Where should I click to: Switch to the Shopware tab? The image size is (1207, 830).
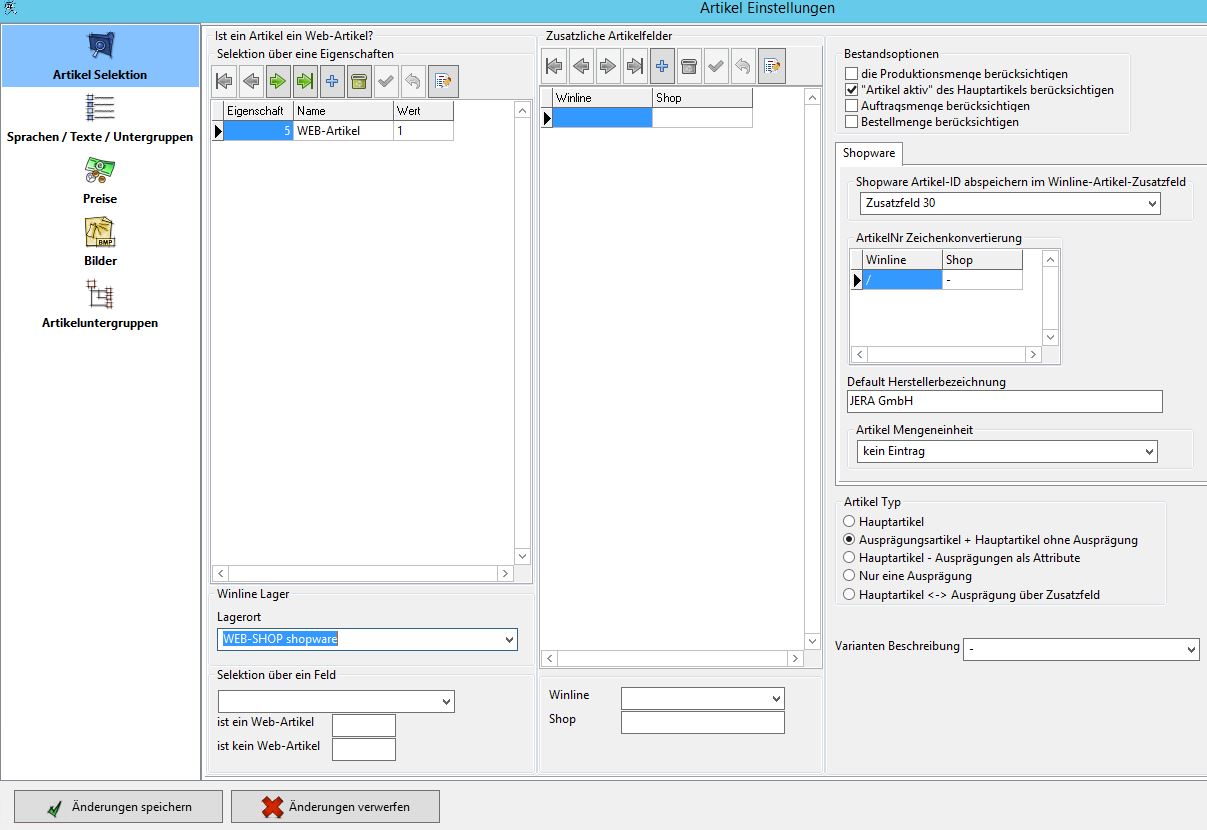[x=869, y=154]
